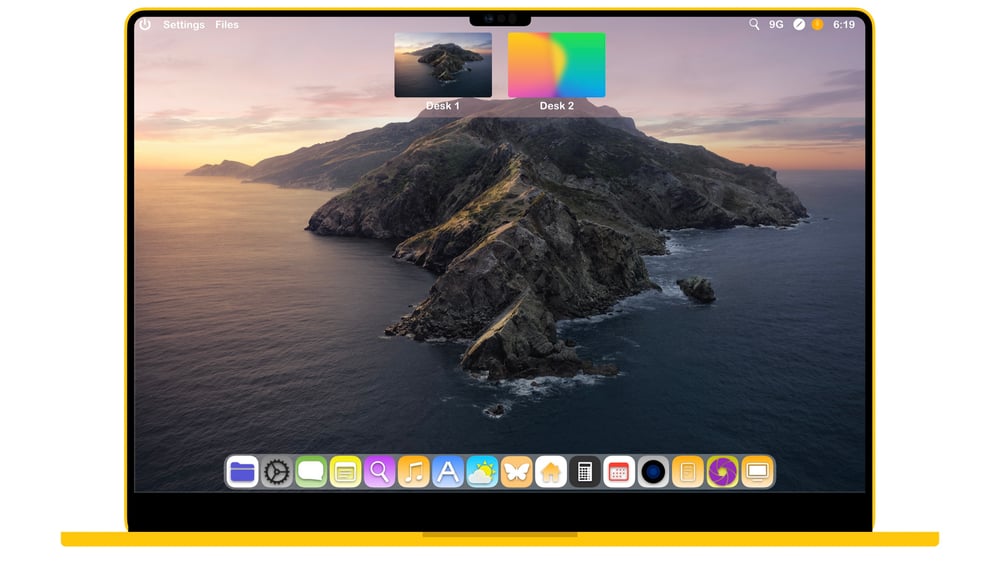The width and height of the screenshot is (1000, 562).
Task: Open the Home app house icon
Action: point(551,472)
